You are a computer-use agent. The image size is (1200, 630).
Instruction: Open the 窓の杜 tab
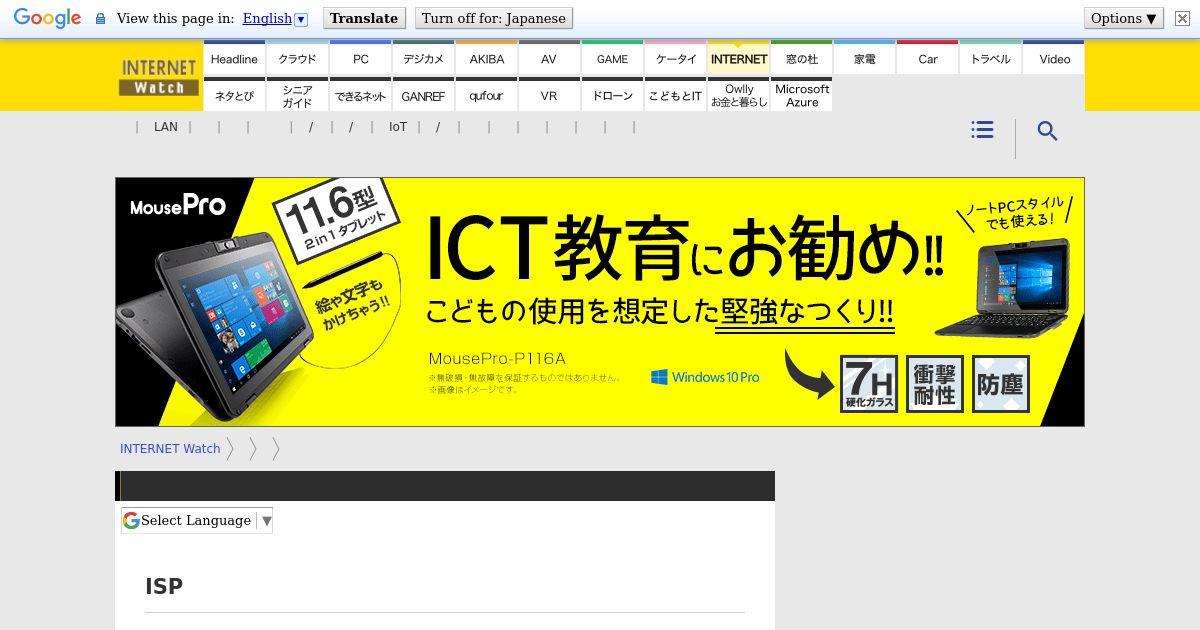click(x=801, y=58)
